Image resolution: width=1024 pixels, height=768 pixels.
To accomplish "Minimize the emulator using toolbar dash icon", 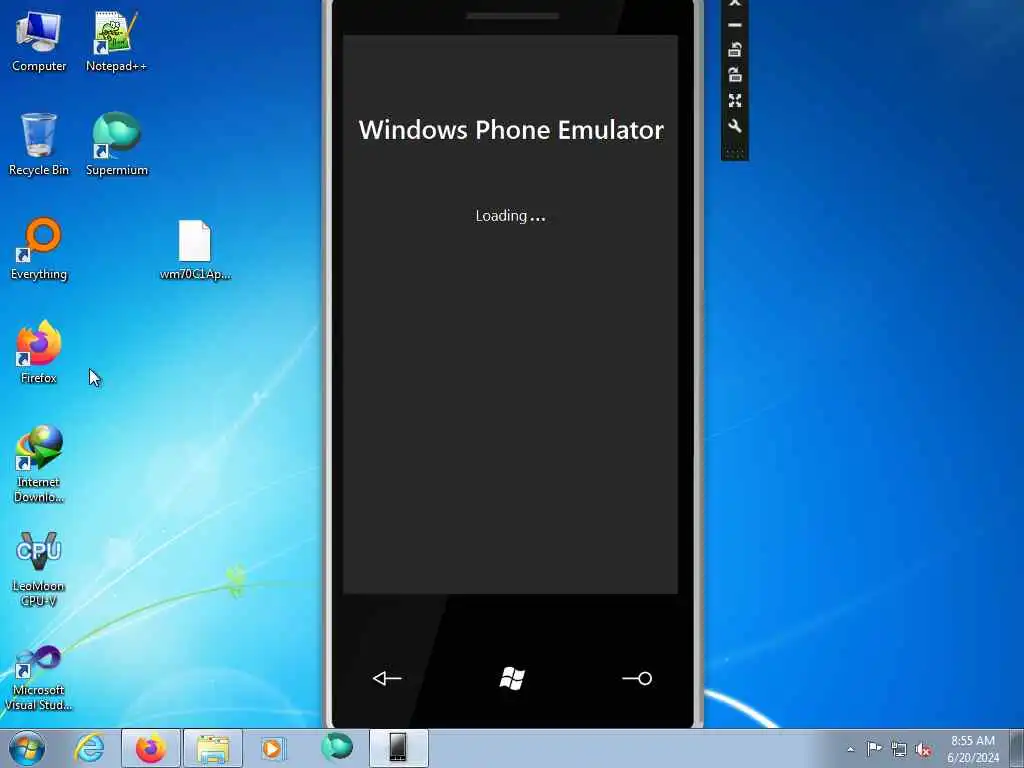I will pos(735,25).
